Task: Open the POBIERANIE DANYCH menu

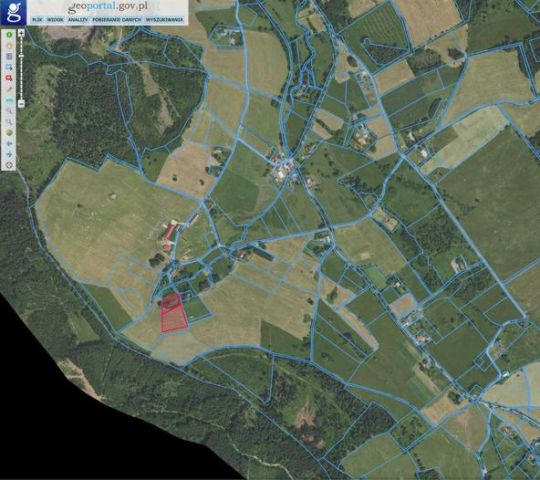Action: click(x=117, y=20)
